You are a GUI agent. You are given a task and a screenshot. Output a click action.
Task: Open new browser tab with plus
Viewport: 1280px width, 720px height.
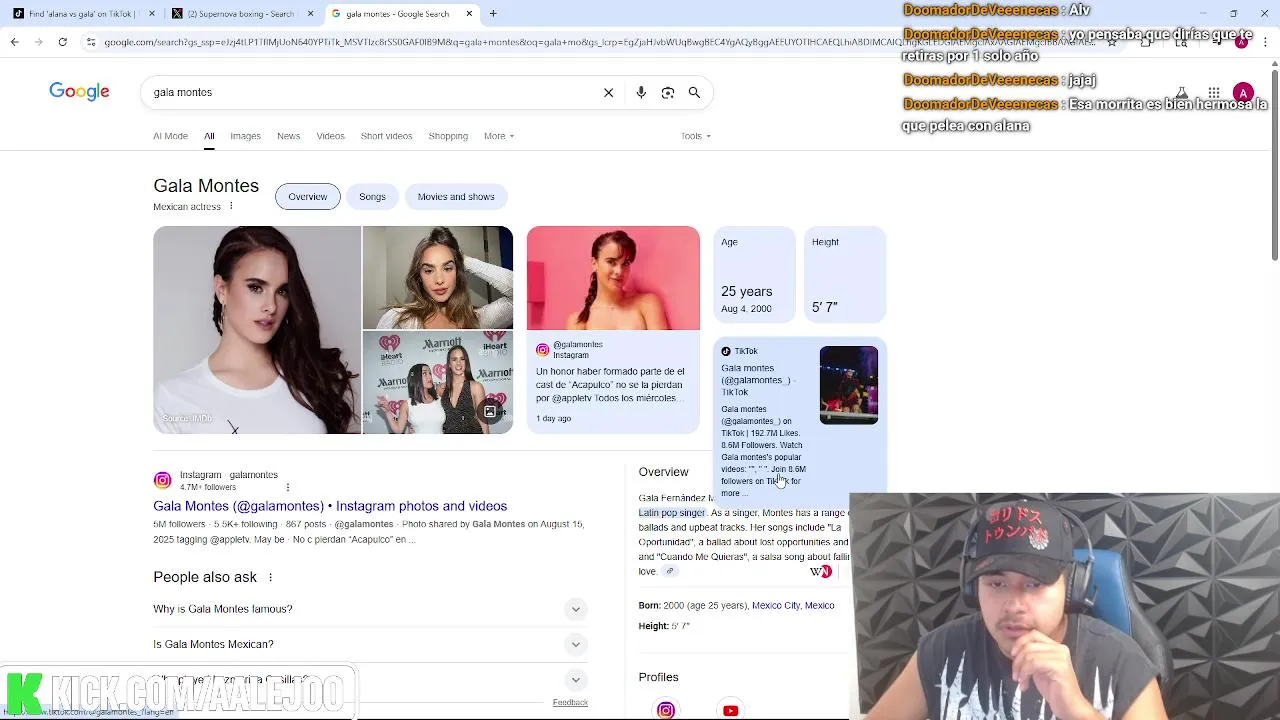(493, 14)
